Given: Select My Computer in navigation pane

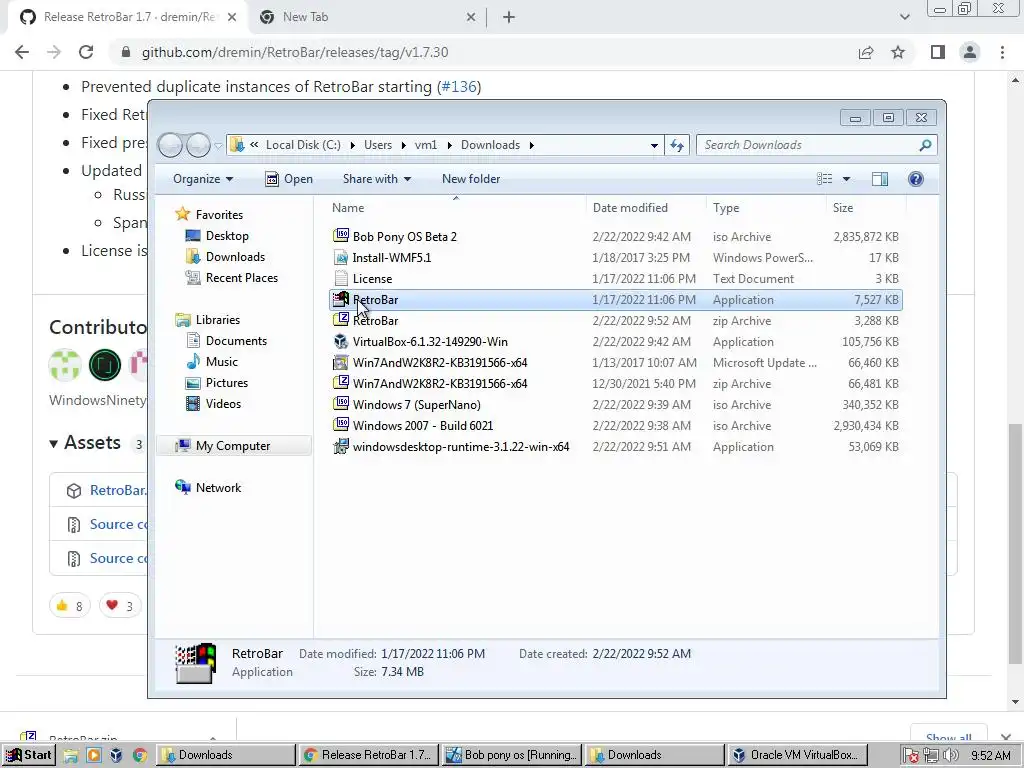Looking at the screenshot, I should (233, 445).
